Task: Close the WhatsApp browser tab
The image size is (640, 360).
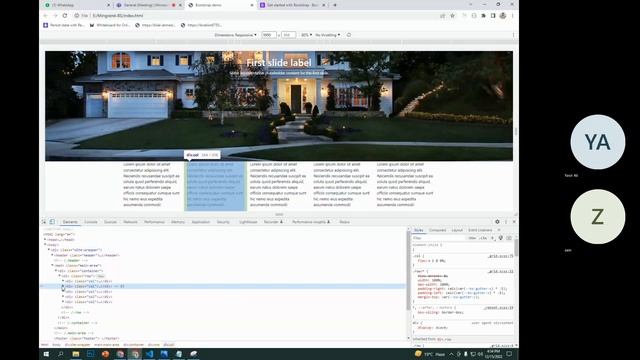Action: [x=109, y=5]
